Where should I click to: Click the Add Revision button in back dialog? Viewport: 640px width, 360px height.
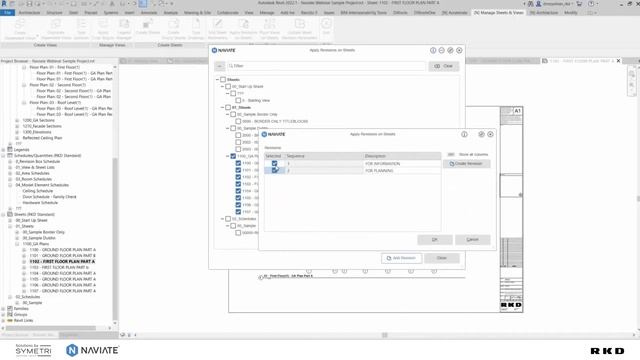tap(401, 258)
